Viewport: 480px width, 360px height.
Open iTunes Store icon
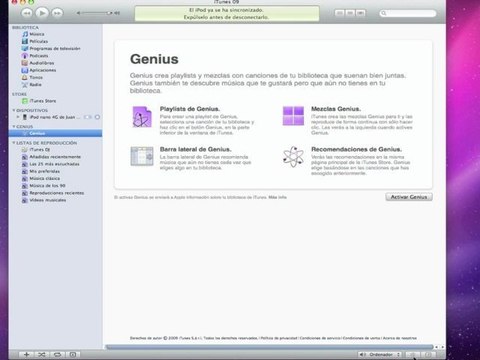[x=25, y=101]
